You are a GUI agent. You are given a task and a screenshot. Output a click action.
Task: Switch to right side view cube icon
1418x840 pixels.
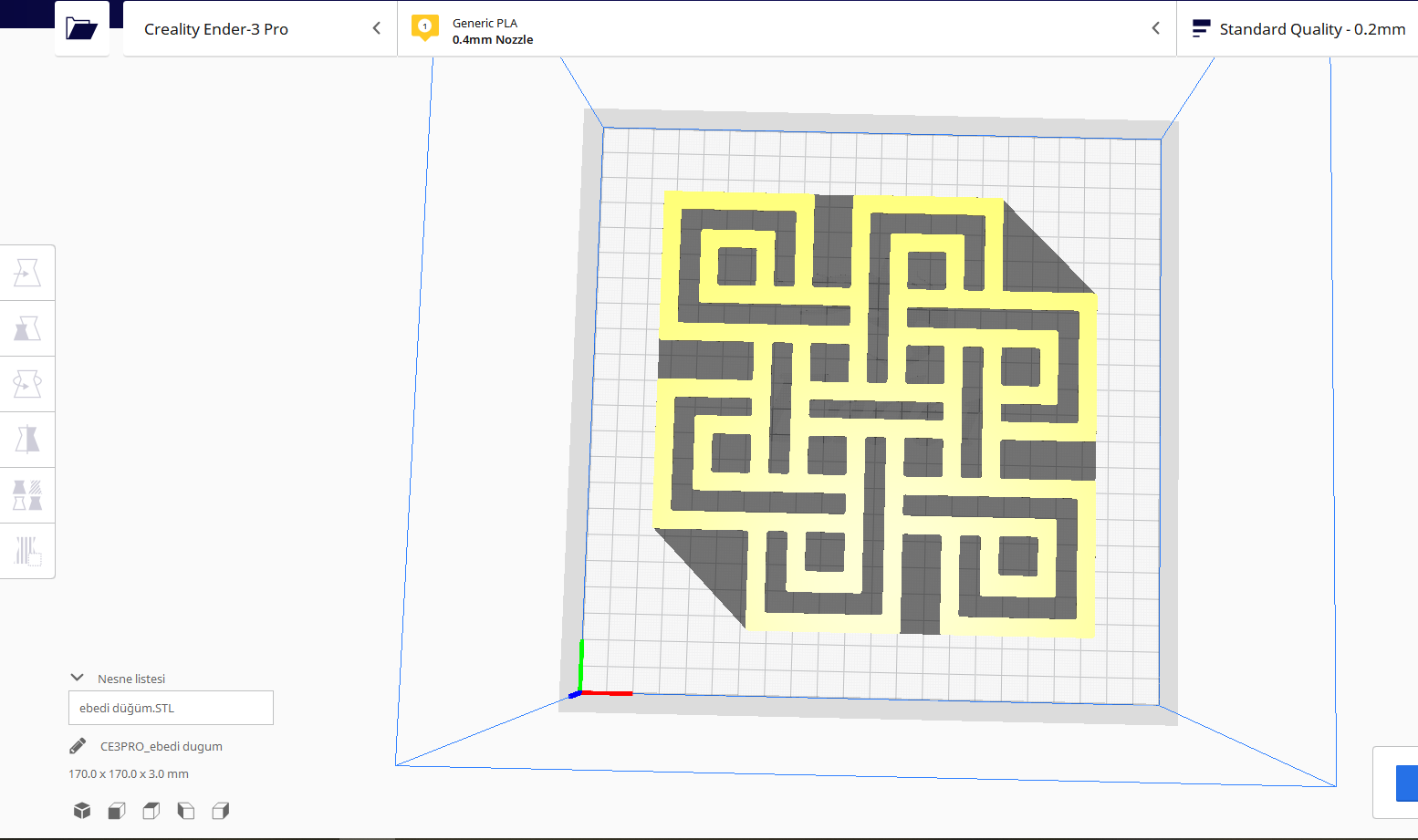coord(221,811)
